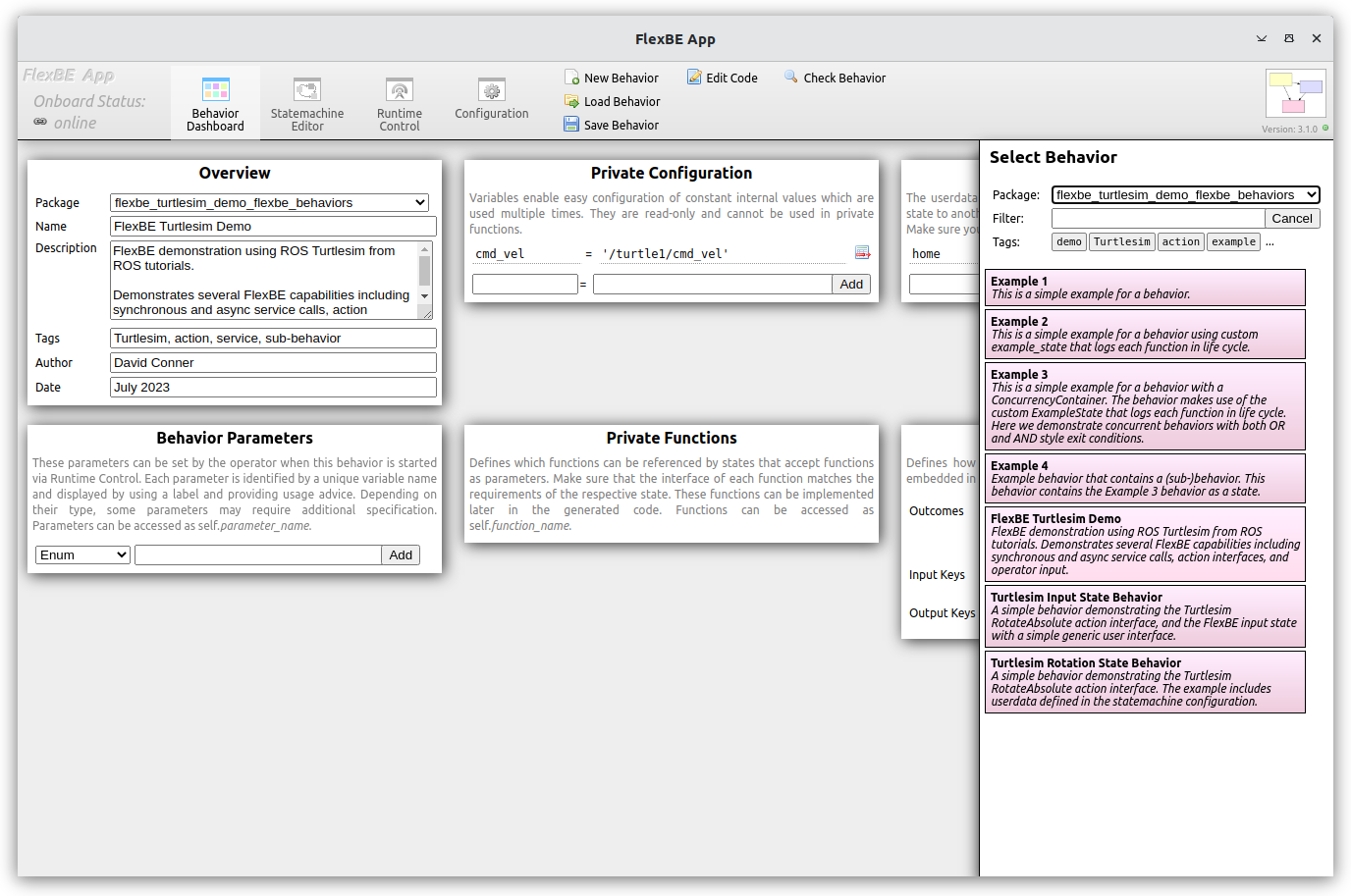
Task: Click the state machine preview thumbnail
Action: pyautogui.click(x=1296, y=93)
